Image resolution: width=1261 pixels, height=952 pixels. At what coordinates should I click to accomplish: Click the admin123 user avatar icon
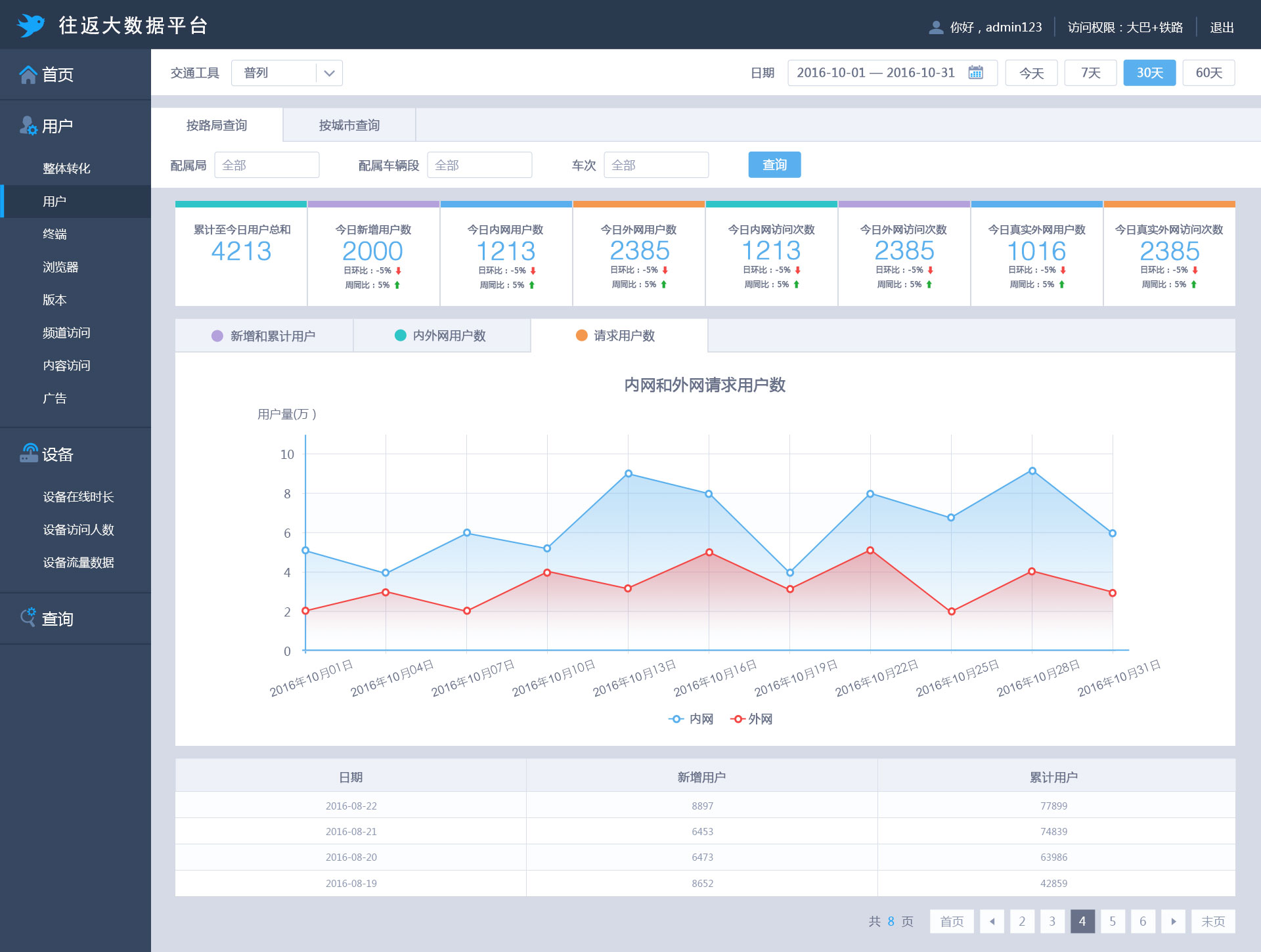[x=936, y=27]
